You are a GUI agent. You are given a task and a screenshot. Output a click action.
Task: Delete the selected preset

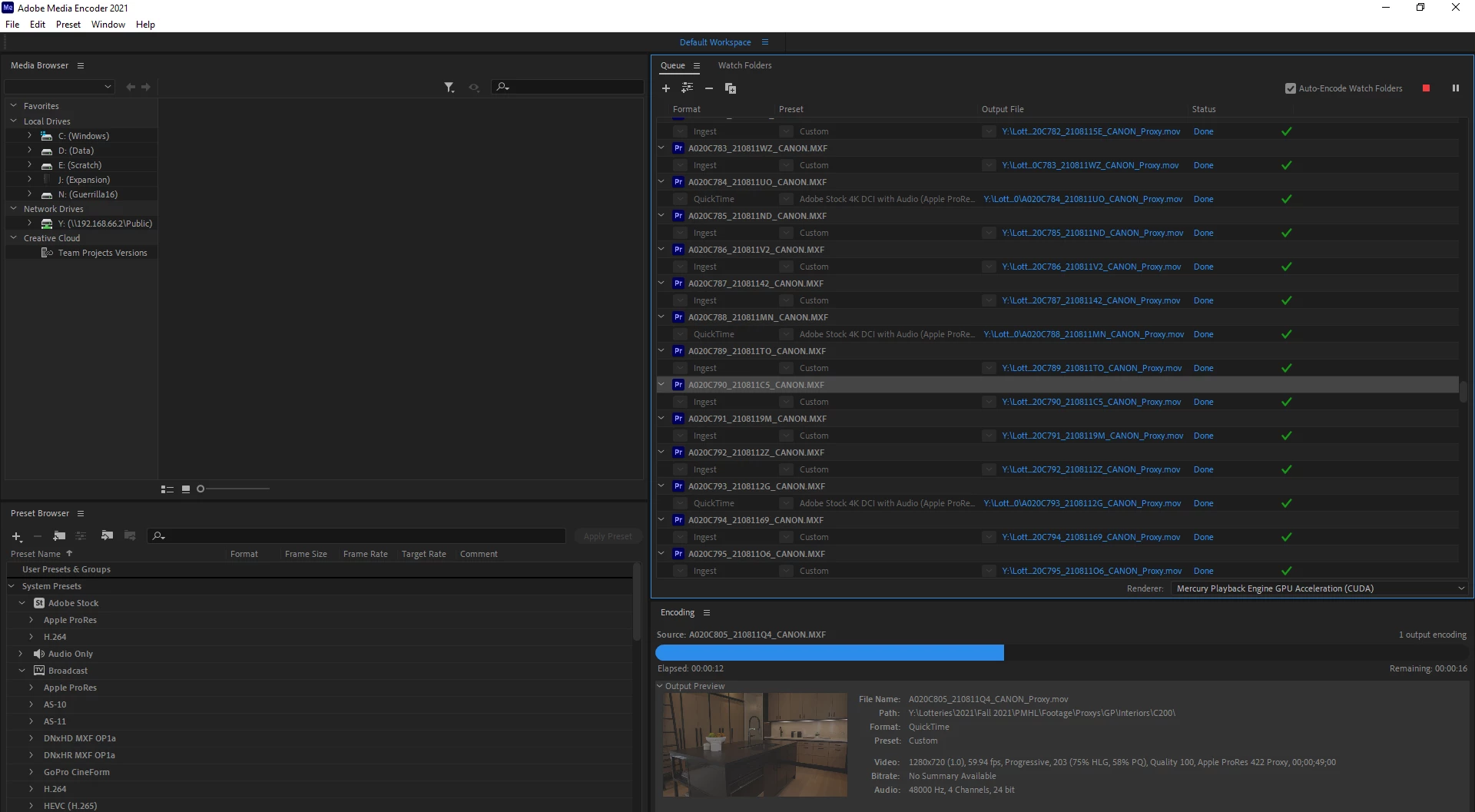(x=37, y=536)
